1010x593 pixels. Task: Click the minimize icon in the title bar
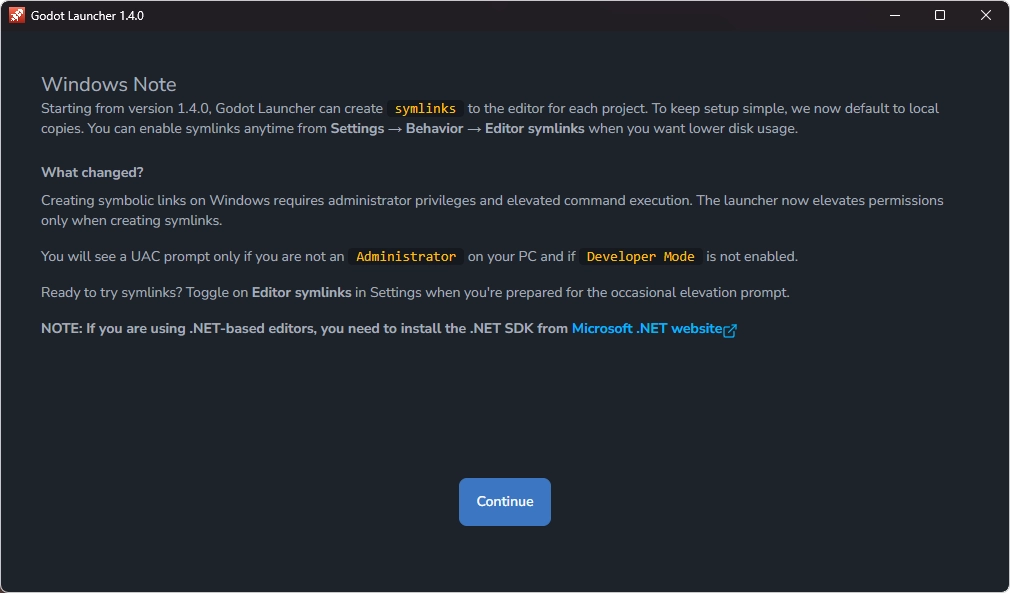click(894, 15)
